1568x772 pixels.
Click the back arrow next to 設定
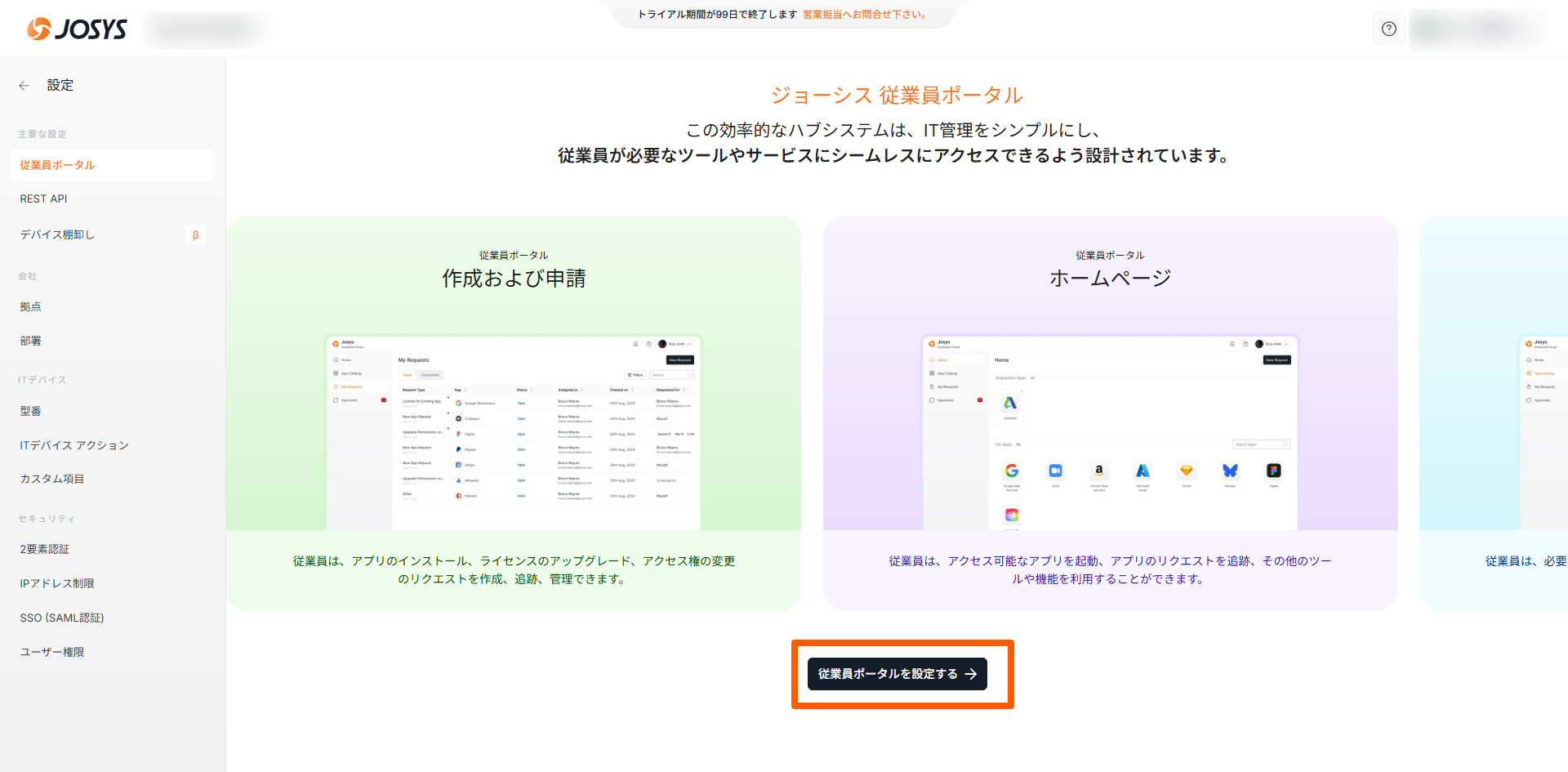coord(24,86)
